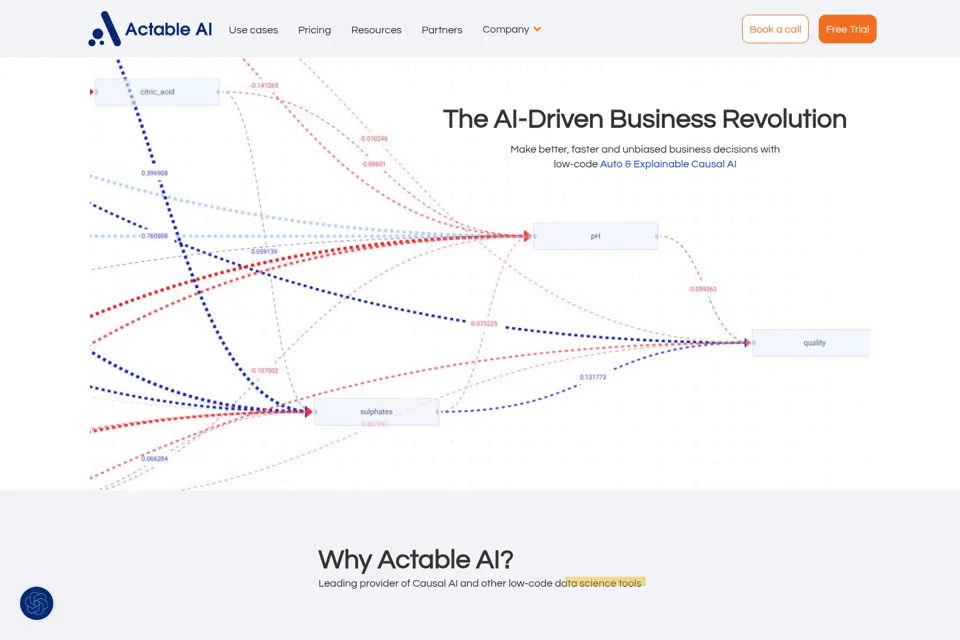Screen dimensions: 960x640
Task: Click the Why Actable AI? heading
Action: [x=416, y=559]
